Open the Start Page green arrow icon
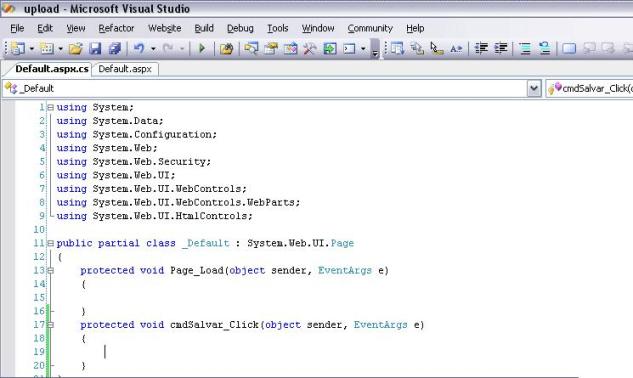 click(x=330, y=49)
